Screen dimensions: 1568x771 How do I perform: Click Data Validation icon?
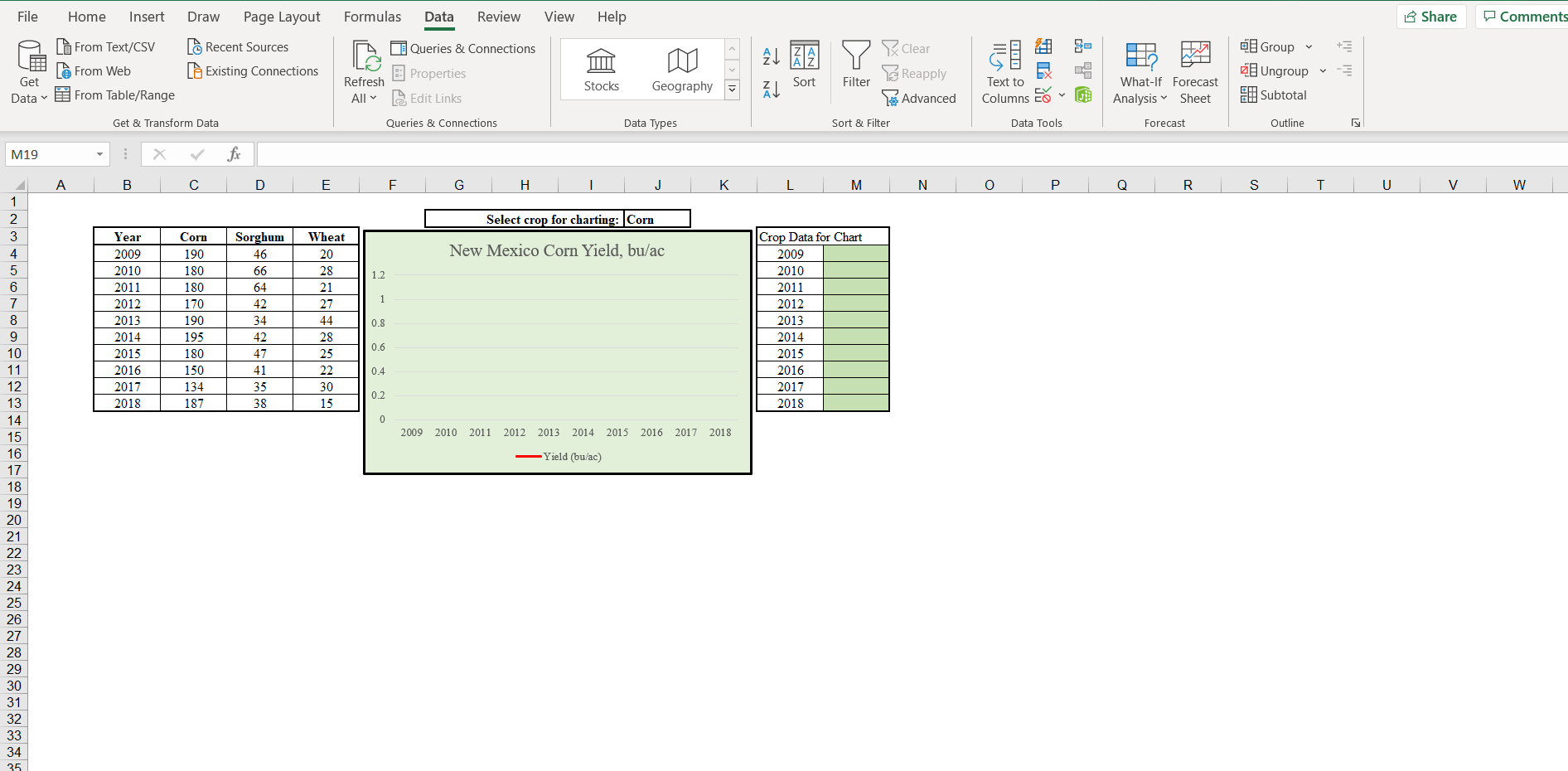point(1043,95)
